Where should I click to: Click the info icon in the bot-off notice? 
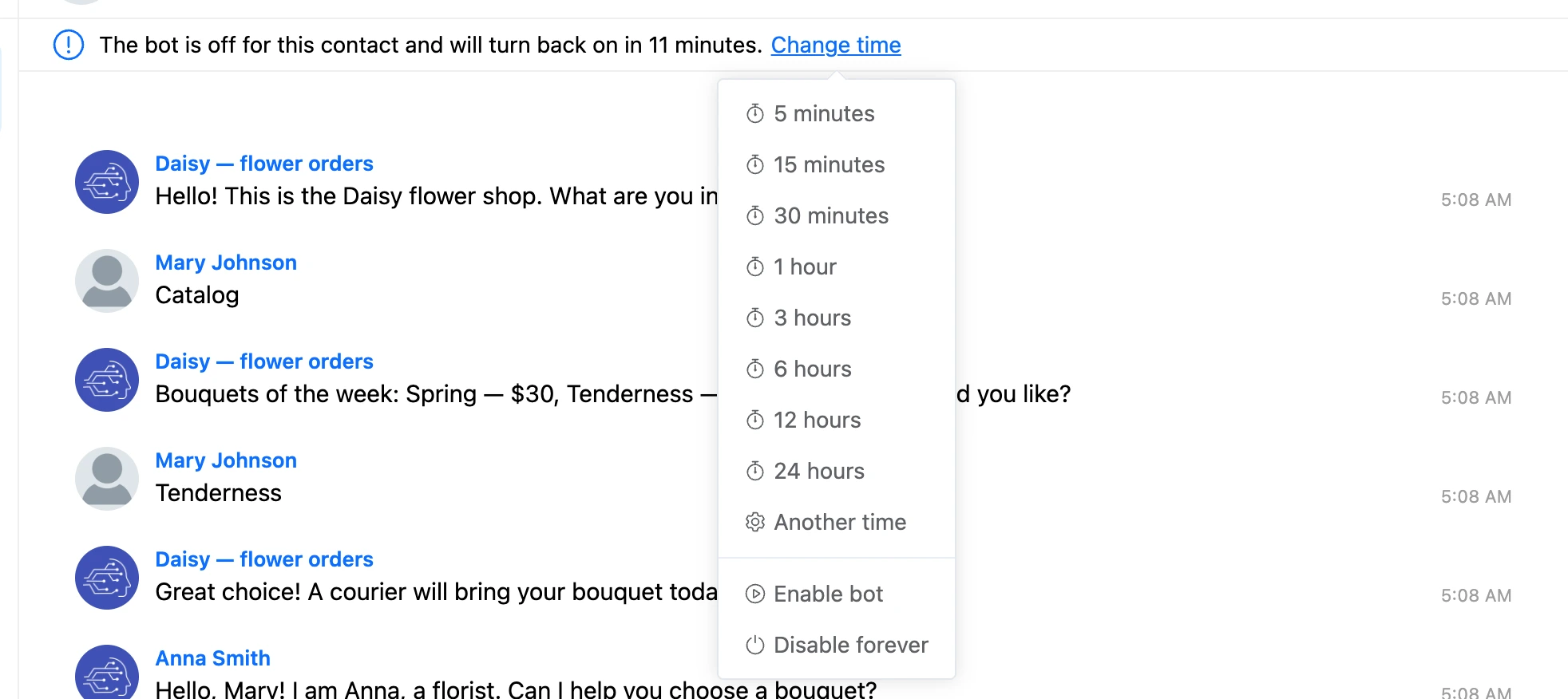pos(69,45)
